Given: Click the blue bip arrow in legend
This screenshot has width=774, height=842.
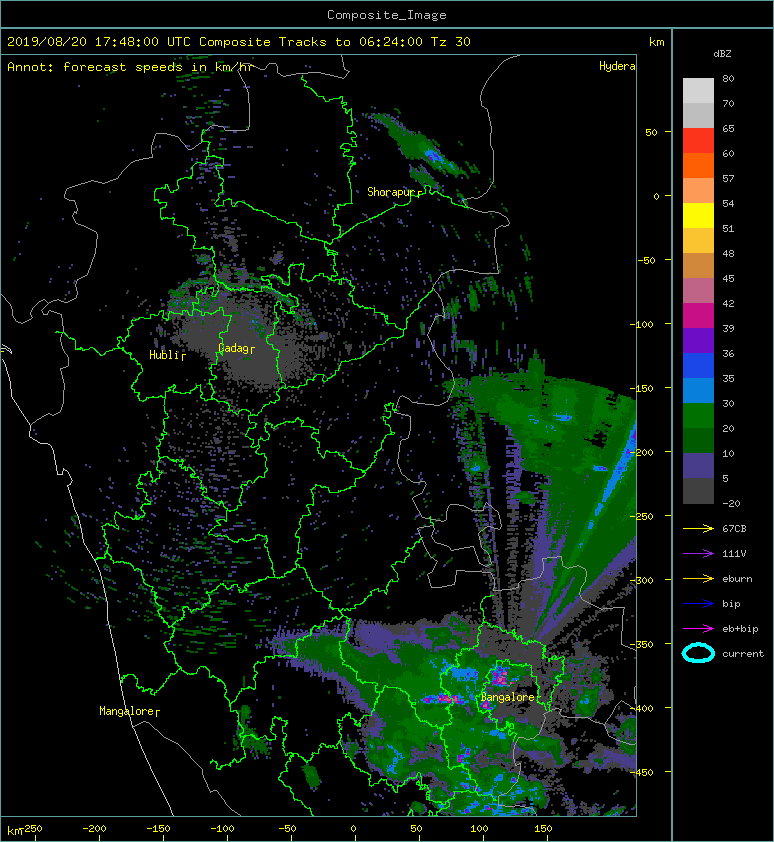Looking at the screenshot, I should pyautogui.click(x=698, y=604).
